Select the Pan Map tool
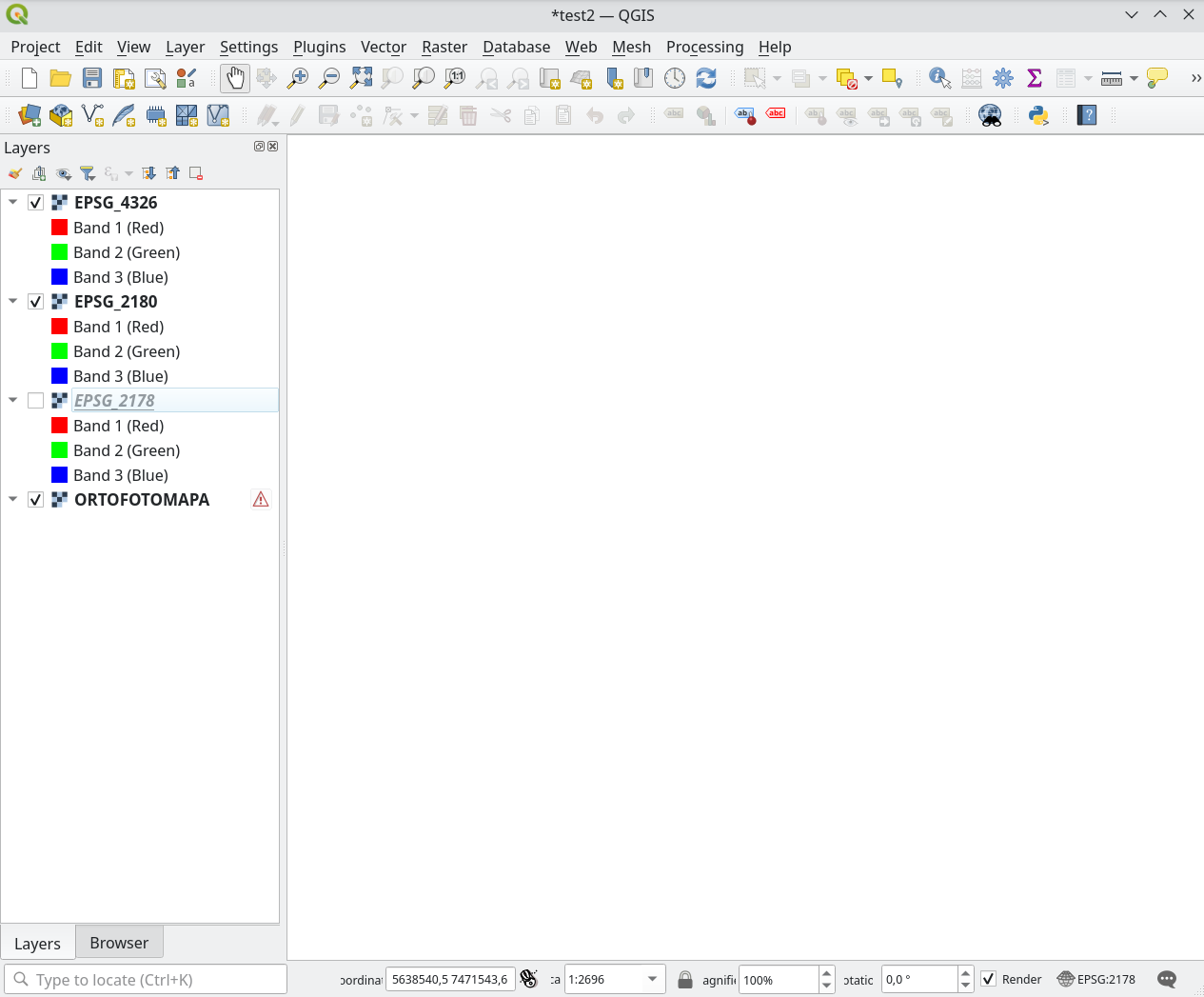The height and width of the screenshot is (997, 1204). click(234, 78)
